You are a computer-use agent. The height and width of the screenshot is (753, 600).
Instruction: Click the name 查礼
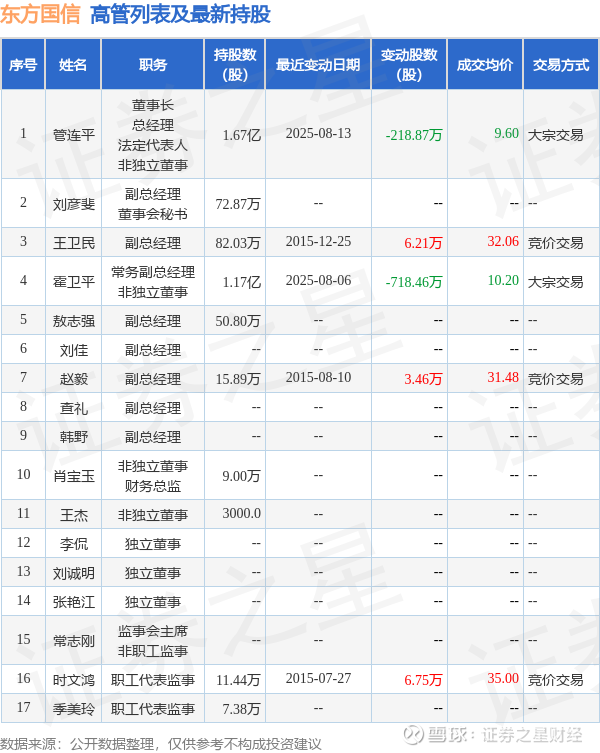[73, 408]
